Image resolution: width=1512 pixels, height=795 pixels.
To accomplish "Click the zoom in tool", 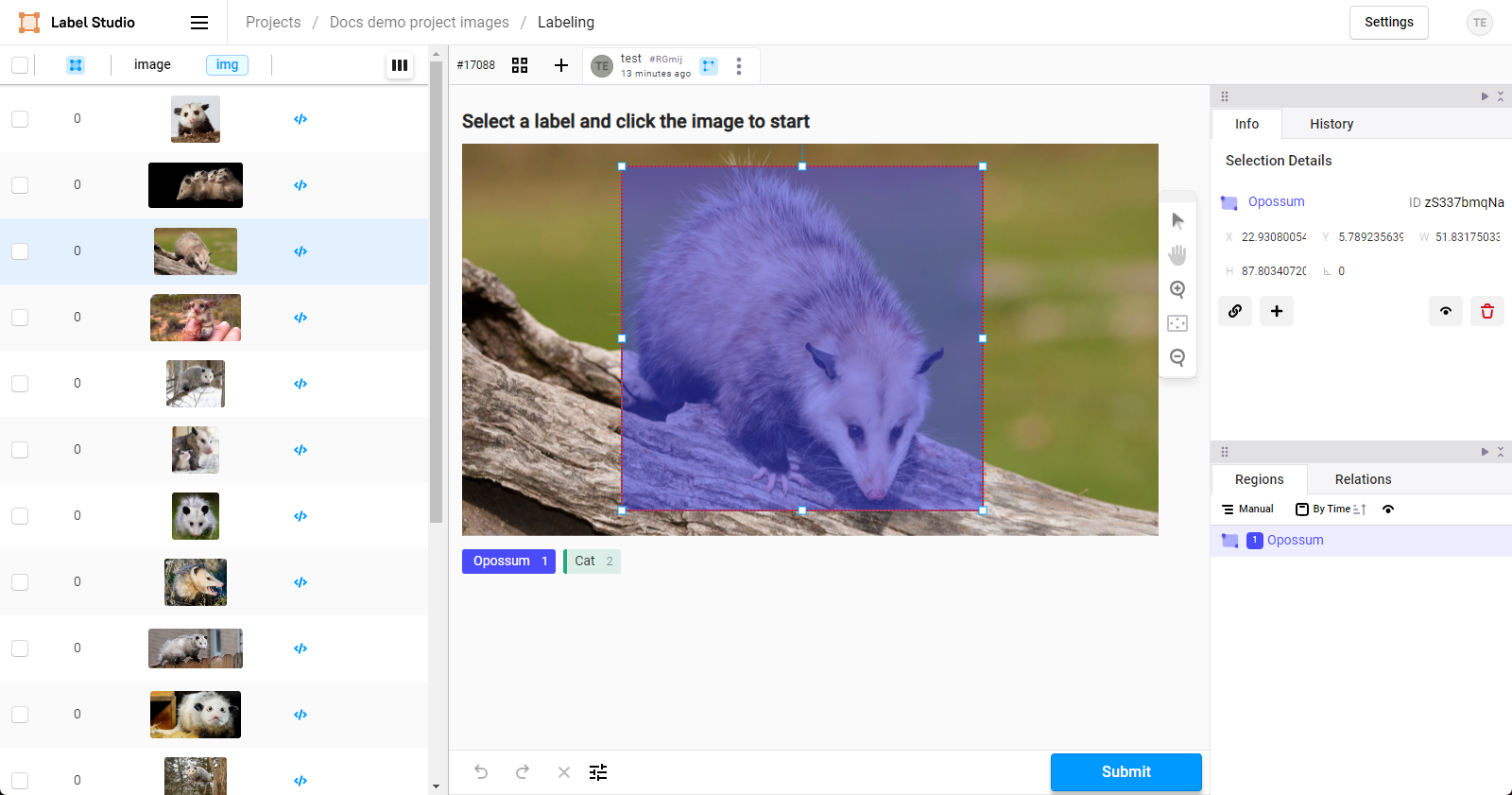I will (1177, 289).
